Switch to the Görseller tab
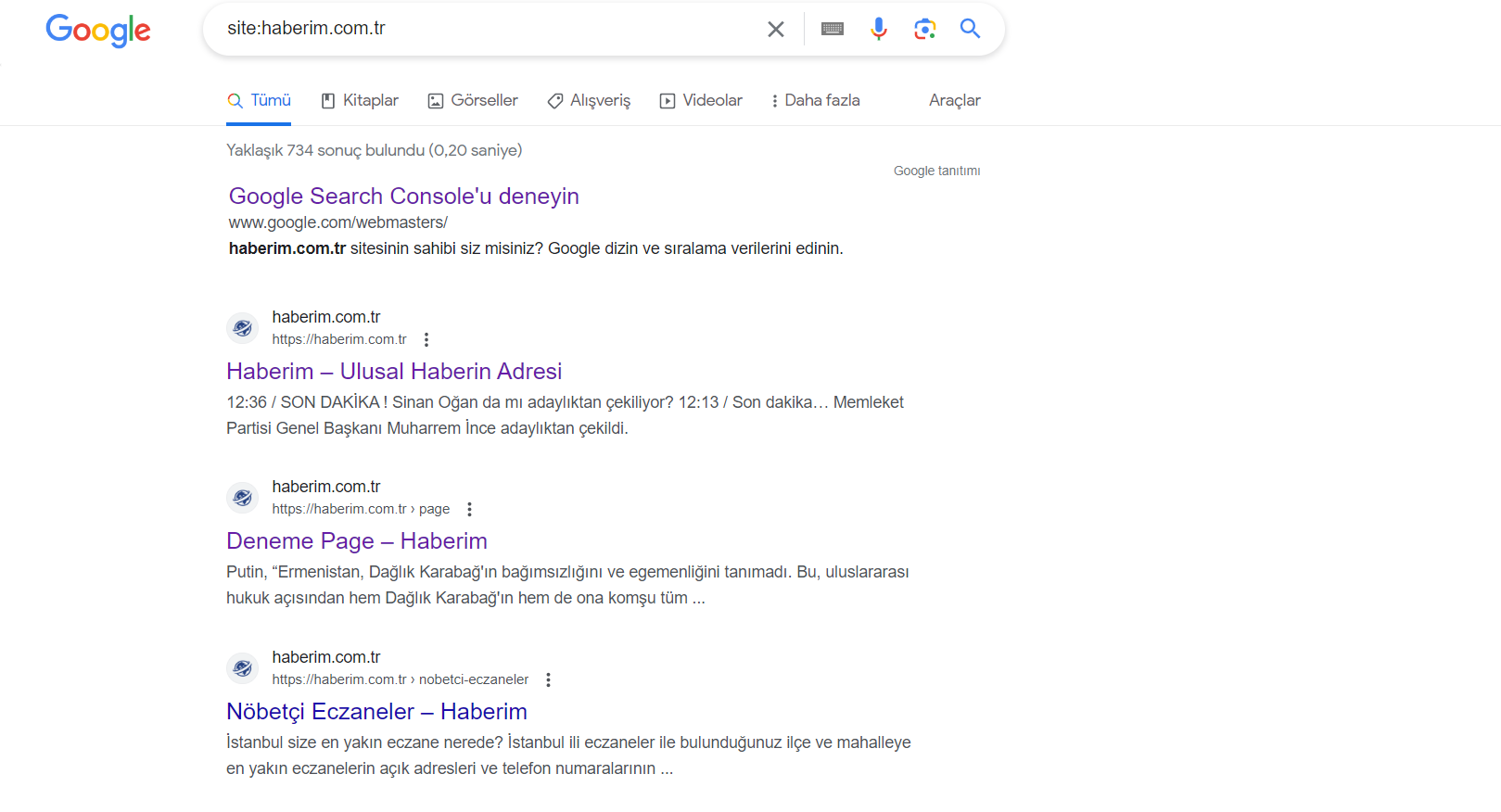Screen dimensions: 1501x812 [473, 100]
